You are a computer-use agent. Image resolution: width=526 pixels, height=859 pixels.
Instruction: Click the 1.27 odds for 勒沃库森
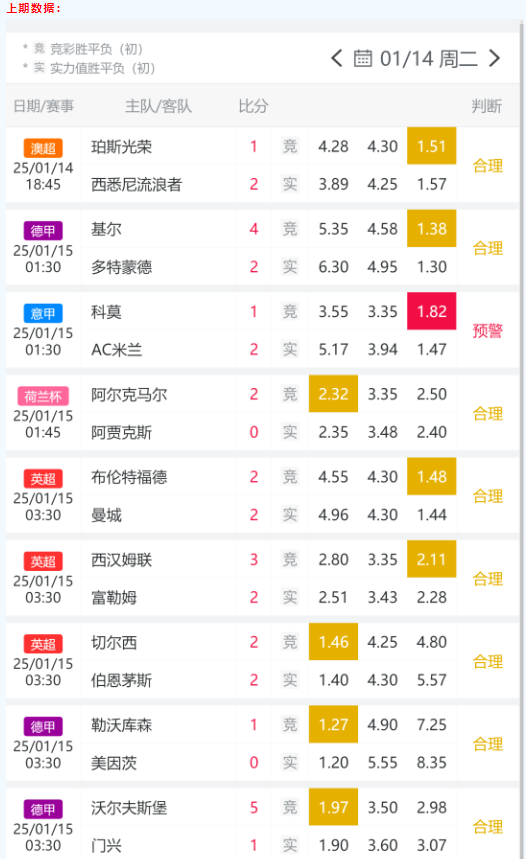coord(333,724)
